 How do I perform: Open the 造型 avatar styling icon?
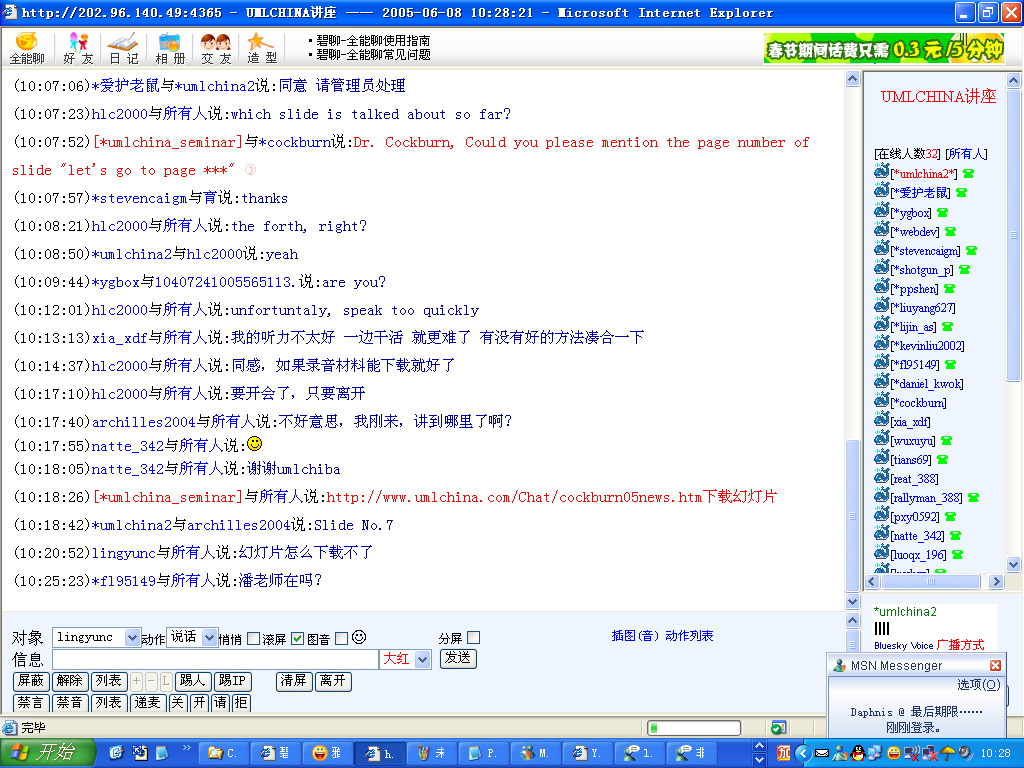point(262,49)
